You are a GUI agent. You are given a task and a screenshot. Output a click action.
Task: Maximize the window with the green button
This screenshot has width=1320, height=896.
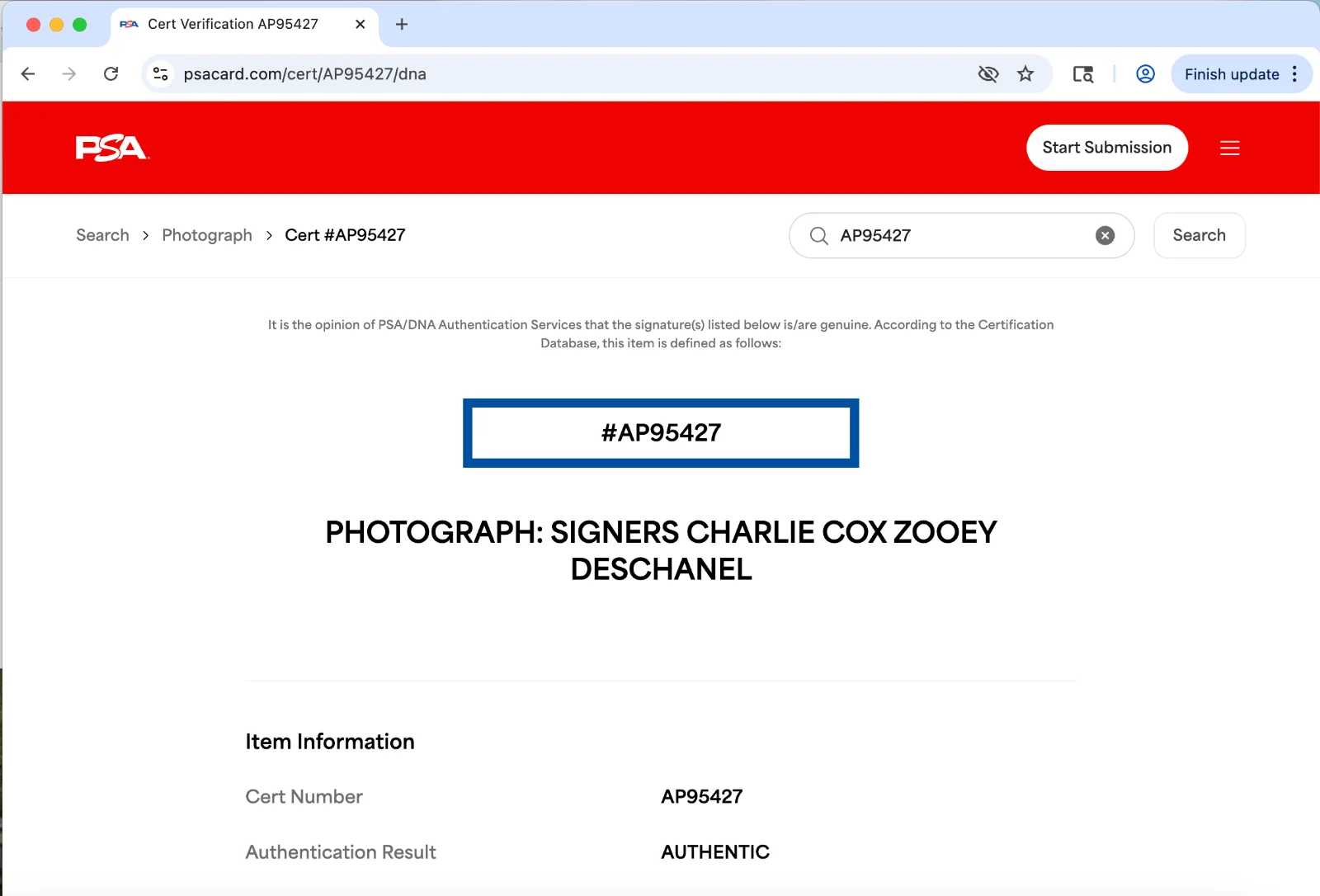pyautogui.click(x=79, y=25)
